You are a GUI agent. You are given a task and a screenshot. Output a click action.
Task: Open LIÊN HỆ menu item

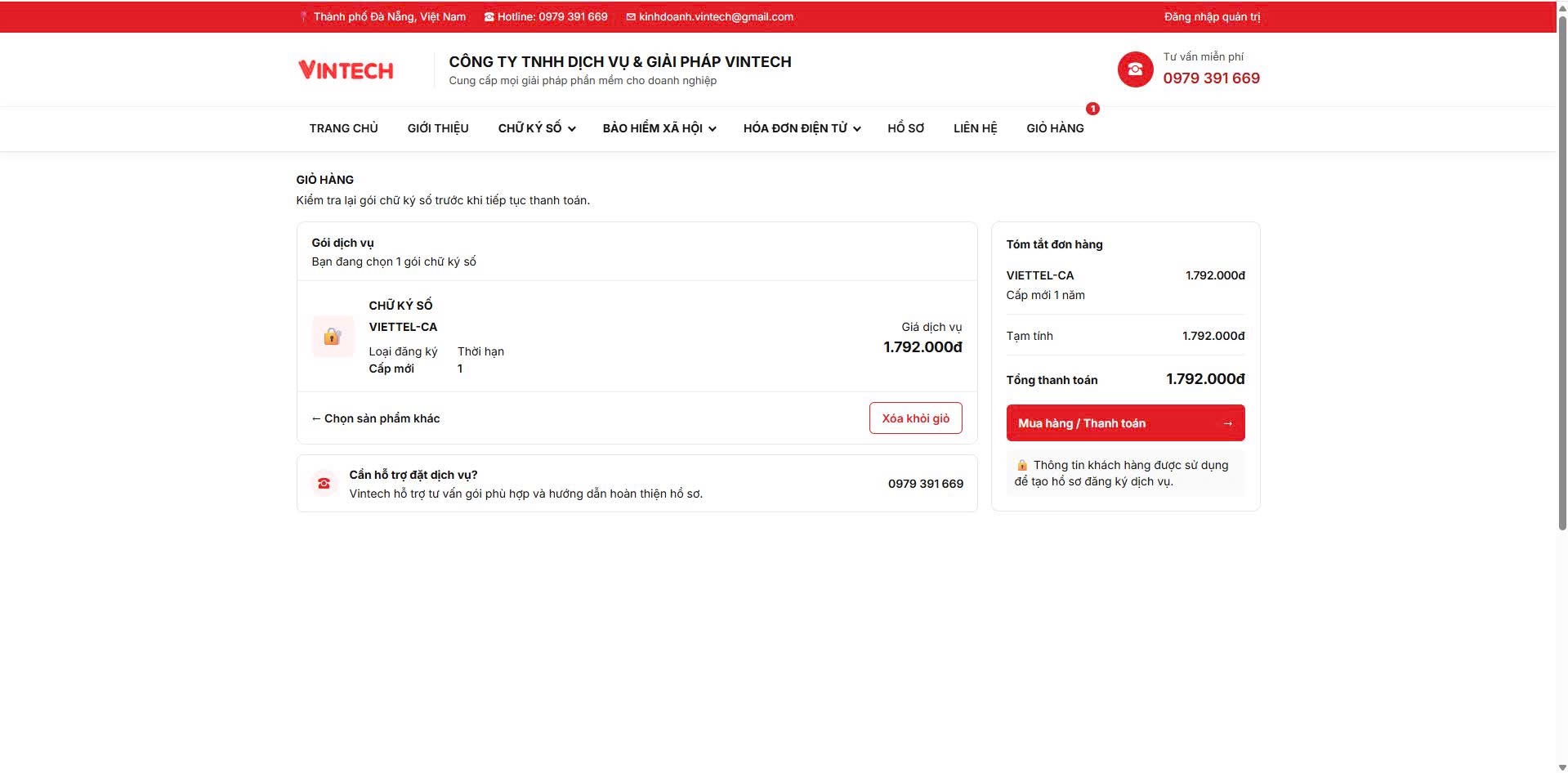[975, 128]
